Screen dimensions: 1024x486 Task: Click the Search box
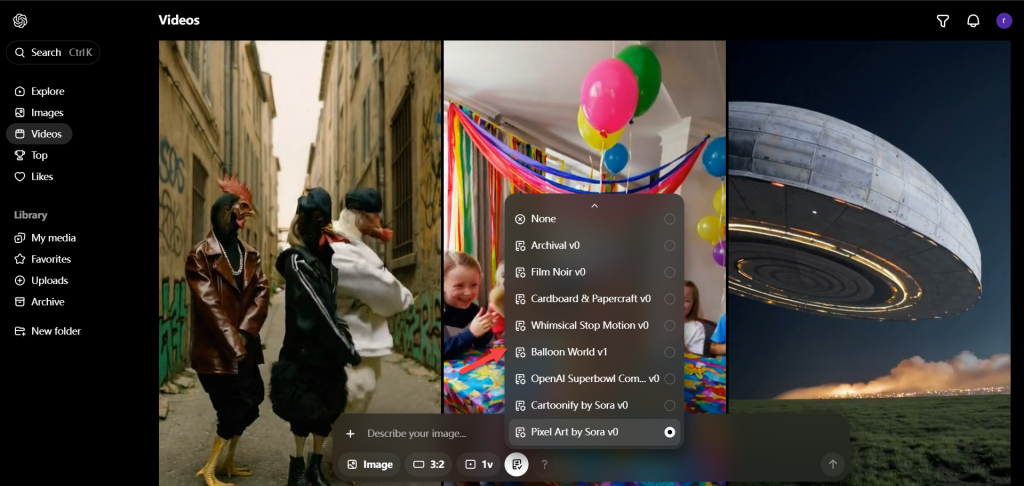(x=53, y=52)
